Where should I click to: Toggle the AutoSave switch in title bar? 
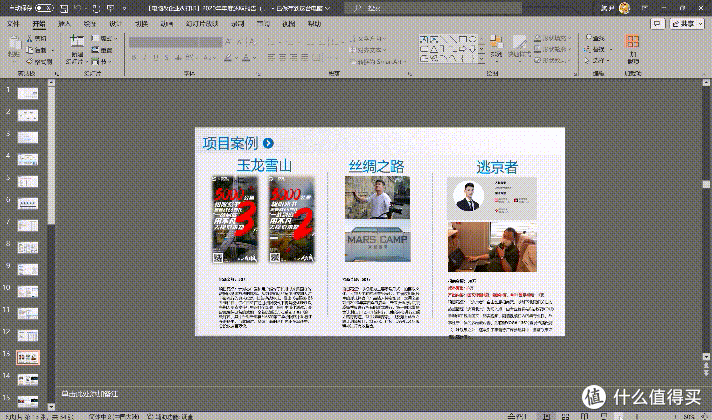point(44,8)
